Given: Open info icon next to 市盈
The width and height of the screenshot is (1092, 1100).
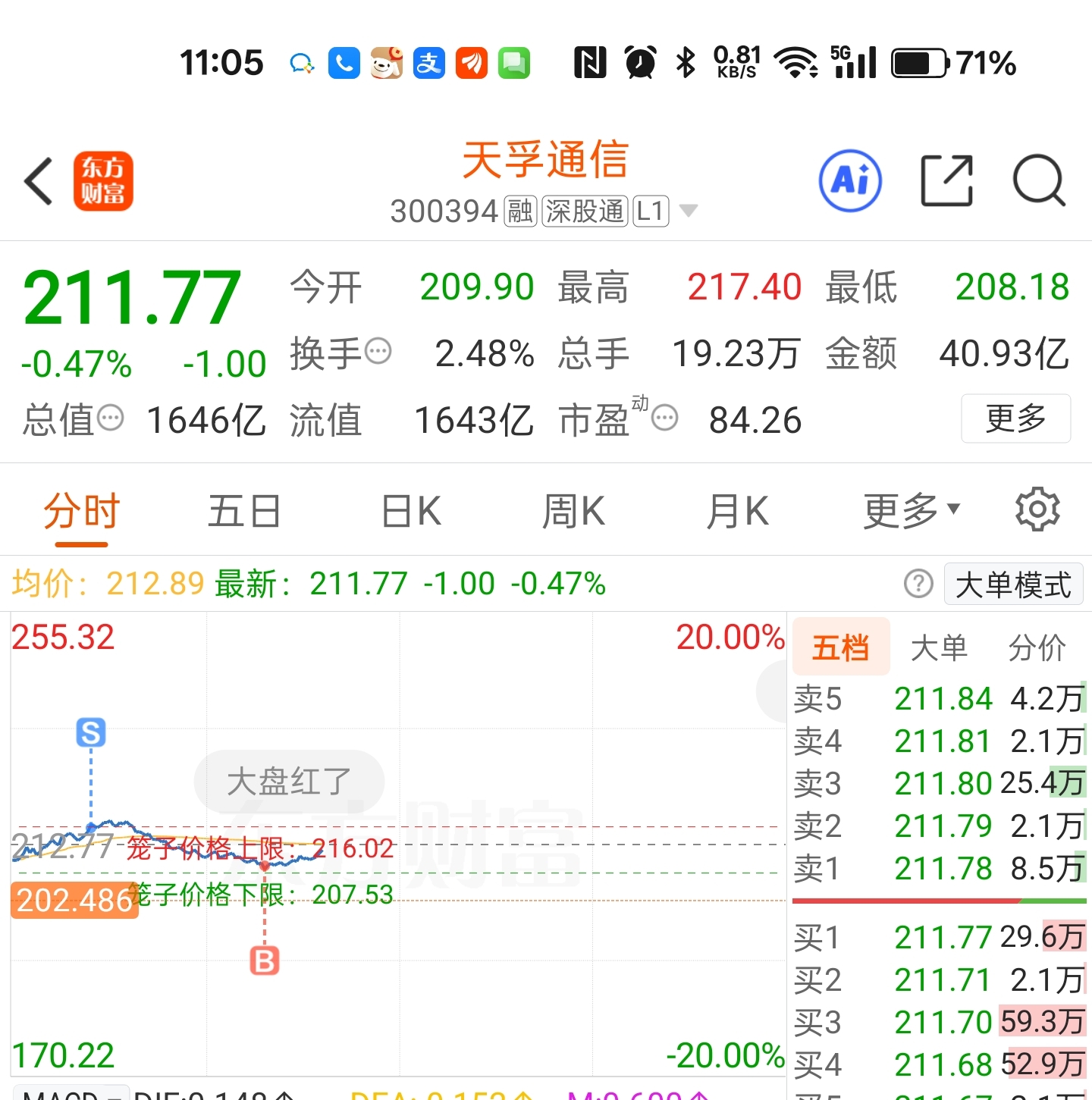Looking at the screenshot, I should click(x=665, y=418).
